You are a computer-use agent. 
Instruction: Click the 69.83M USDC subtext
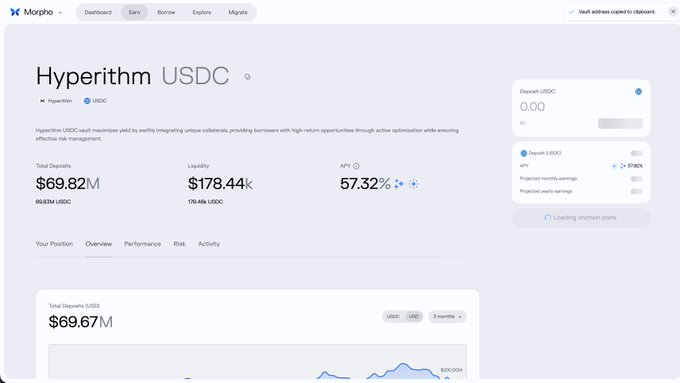click(x=53, y=202)
